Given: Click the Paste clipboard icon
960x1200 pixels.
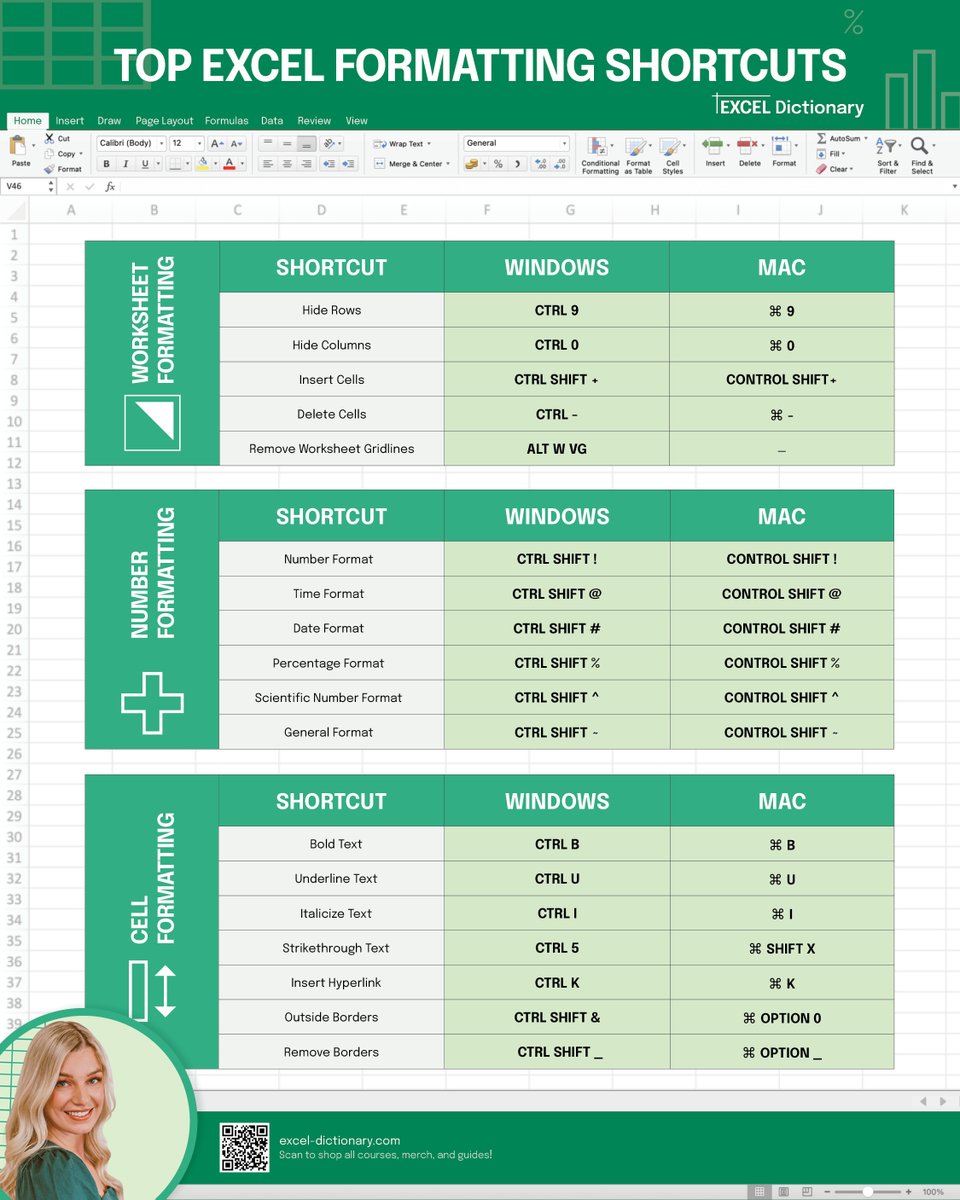Looking at the screenshot, I should tap(18, 145).
